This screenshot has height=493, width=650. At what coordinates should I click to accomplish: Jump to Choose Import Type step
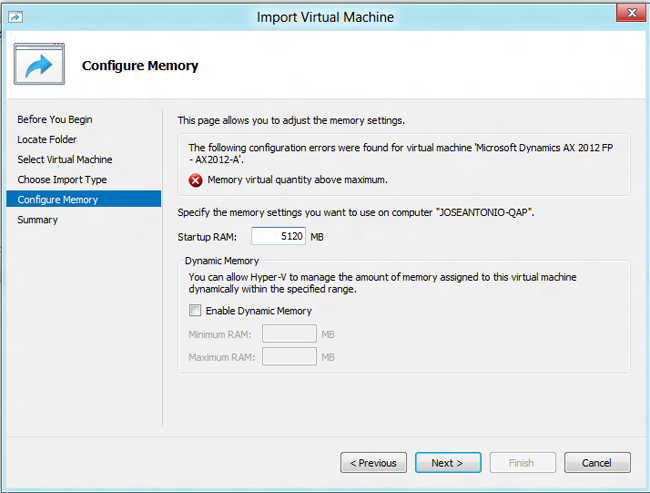coord(62,180)
